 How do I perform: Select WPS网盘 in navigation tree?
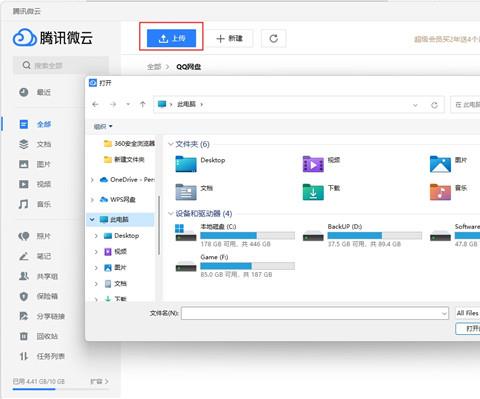(x=118, y=200)
